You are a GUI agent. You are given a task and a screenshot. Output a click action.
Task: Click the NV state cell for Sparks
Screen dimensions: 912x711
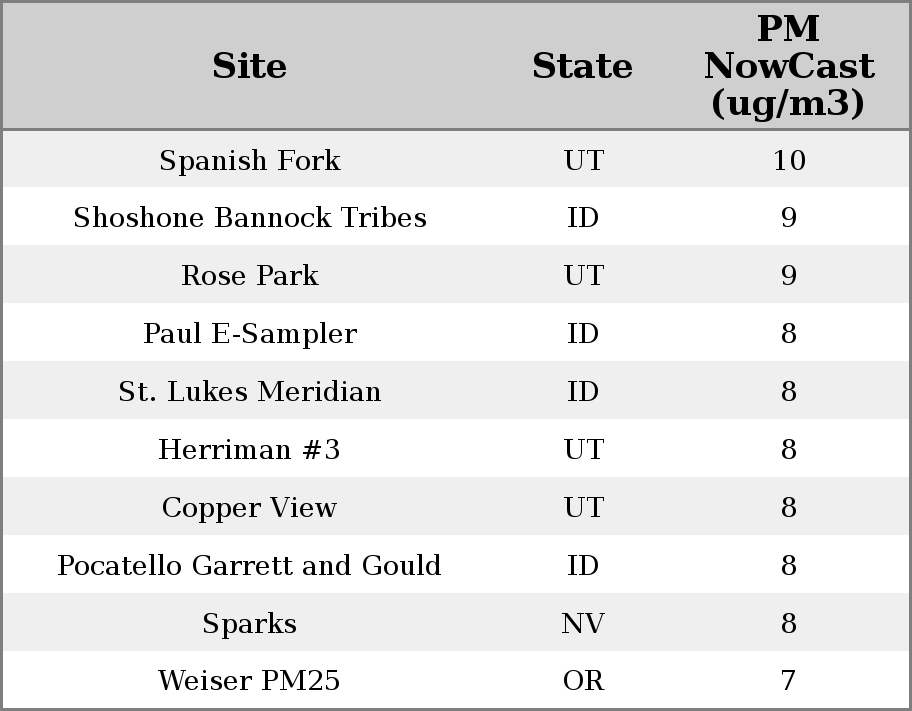coord(583,623)
